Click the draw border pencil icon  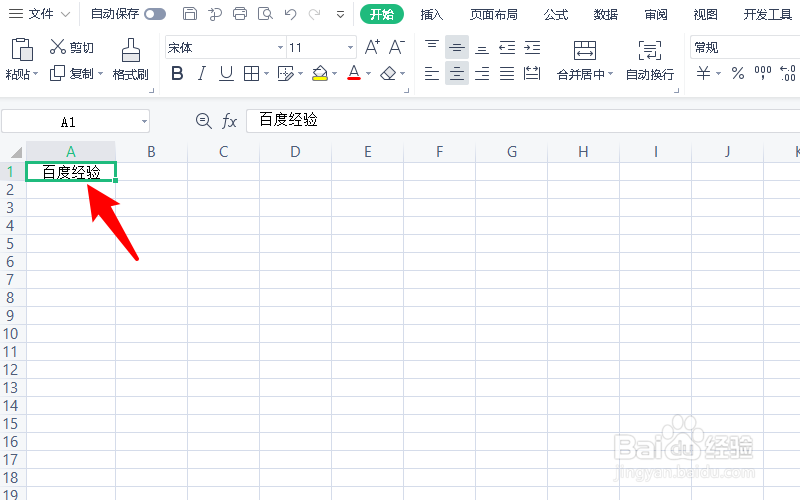[x=286, y=74]
